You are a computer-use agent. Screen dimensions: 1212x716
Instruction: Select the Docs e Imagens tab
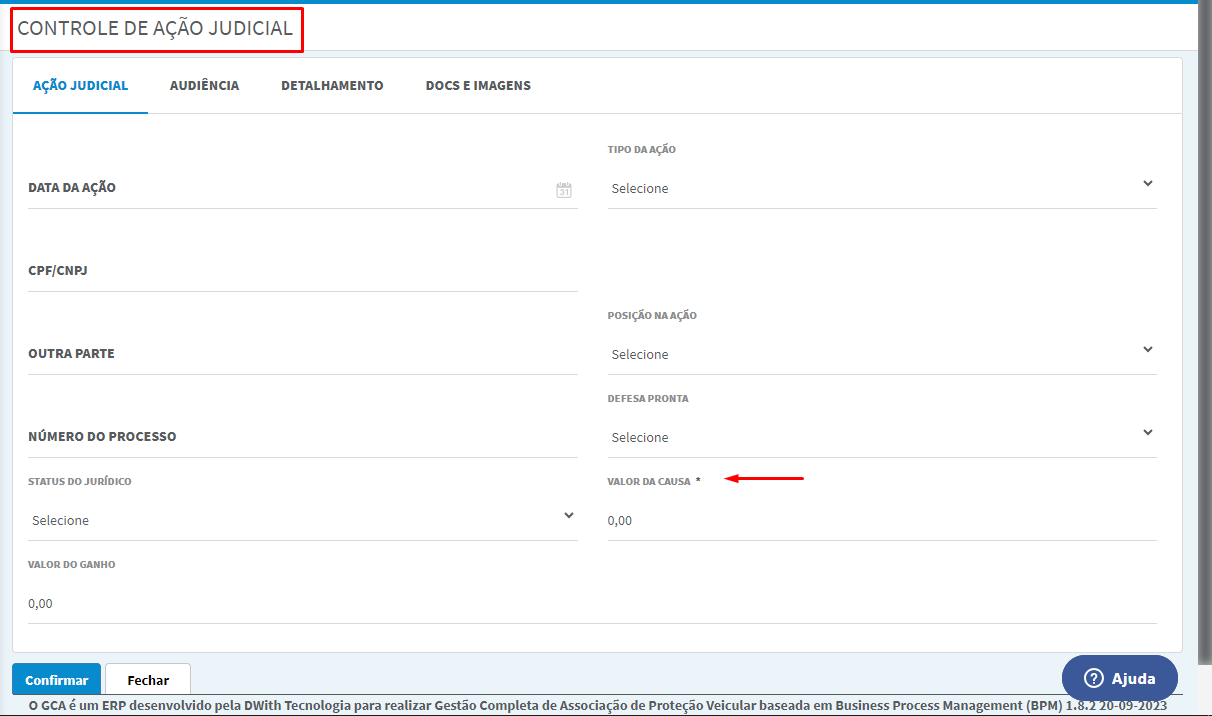[478, 86]
